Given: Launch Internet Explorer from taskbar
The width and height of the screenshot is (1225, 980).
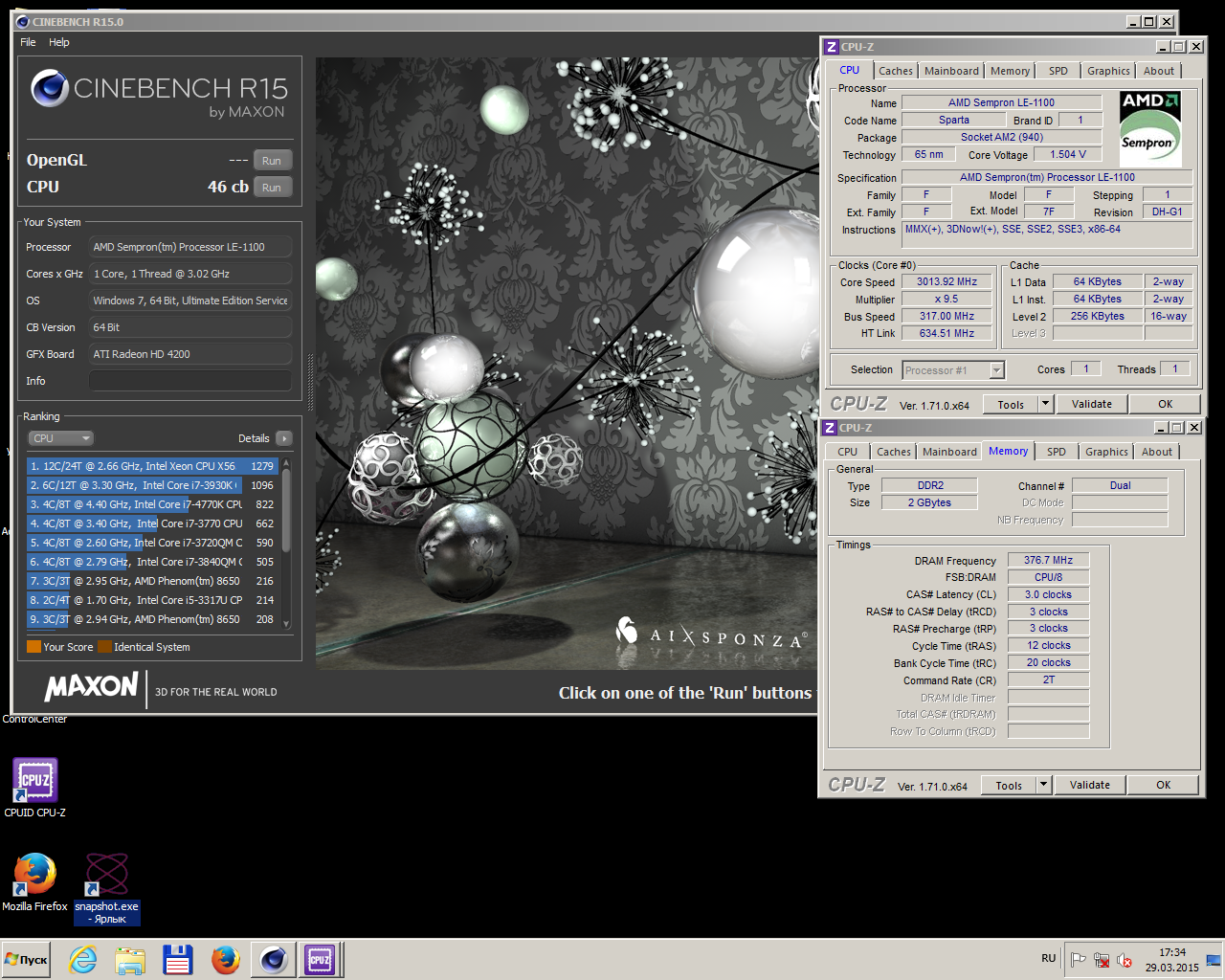Looking at the screenshot, I should [83, 960].
